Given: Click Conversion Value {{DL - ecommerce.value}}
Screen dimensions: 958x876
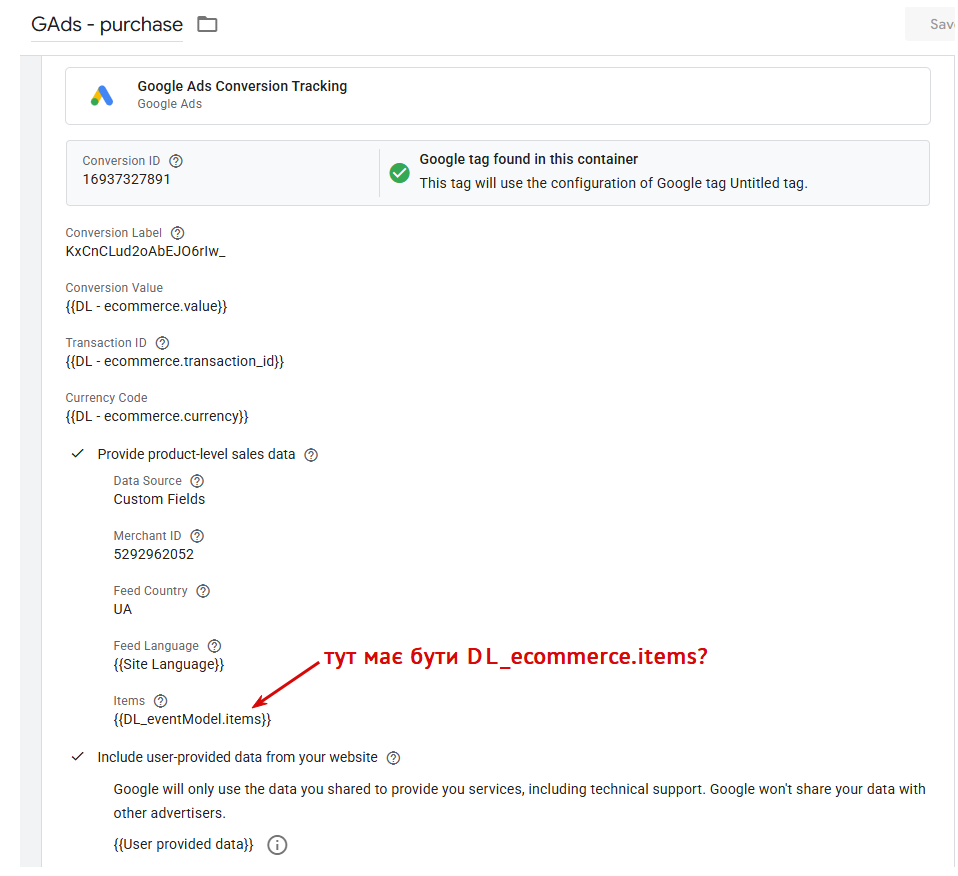Looking at the screenshot, I should [x=146, y=307].
